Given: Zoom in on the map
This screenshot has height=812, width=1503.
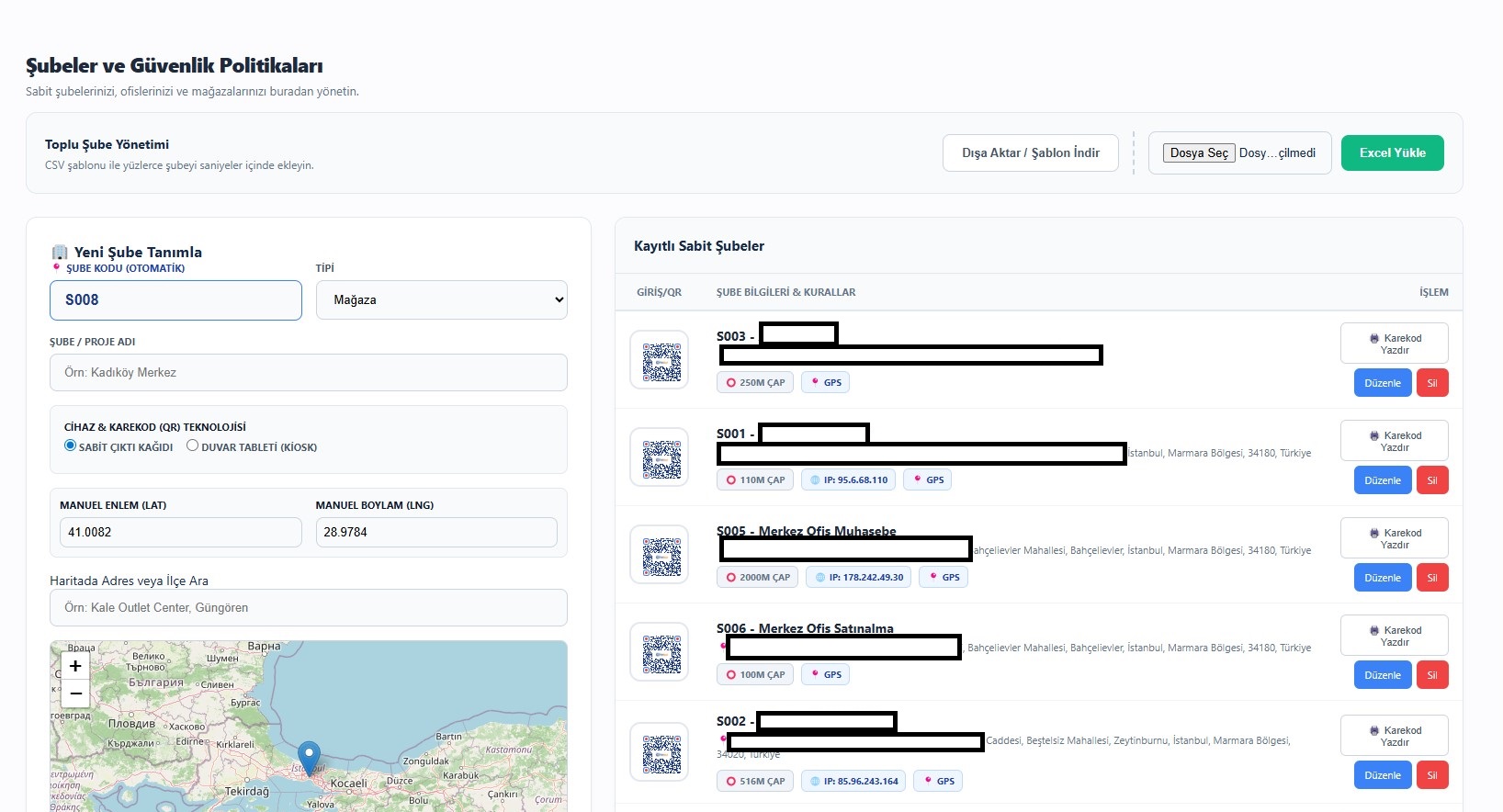Looking at the screenshot, I should 76,666.
